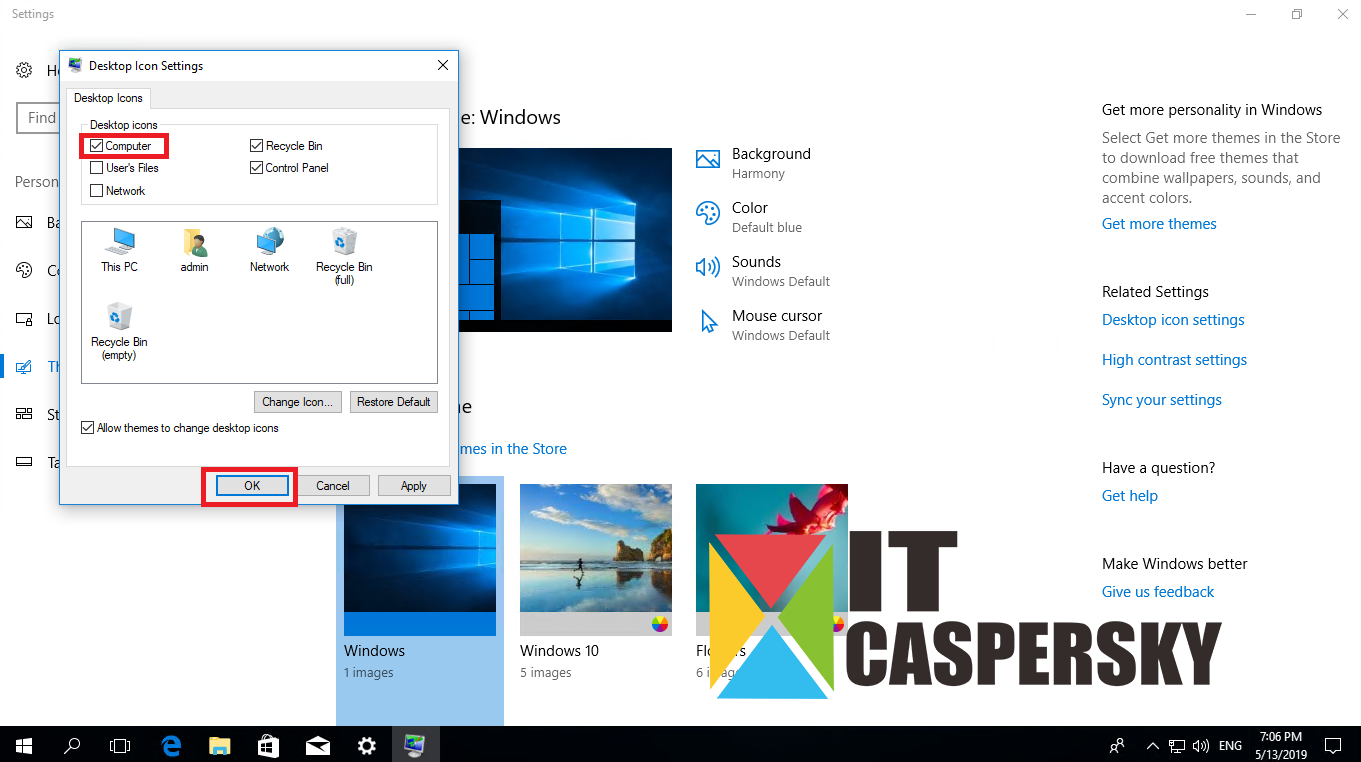The width and height of the screenshot is (1361, 762).
Task: Confirm dialog with OK button
Action: click(x=252, y=486)
